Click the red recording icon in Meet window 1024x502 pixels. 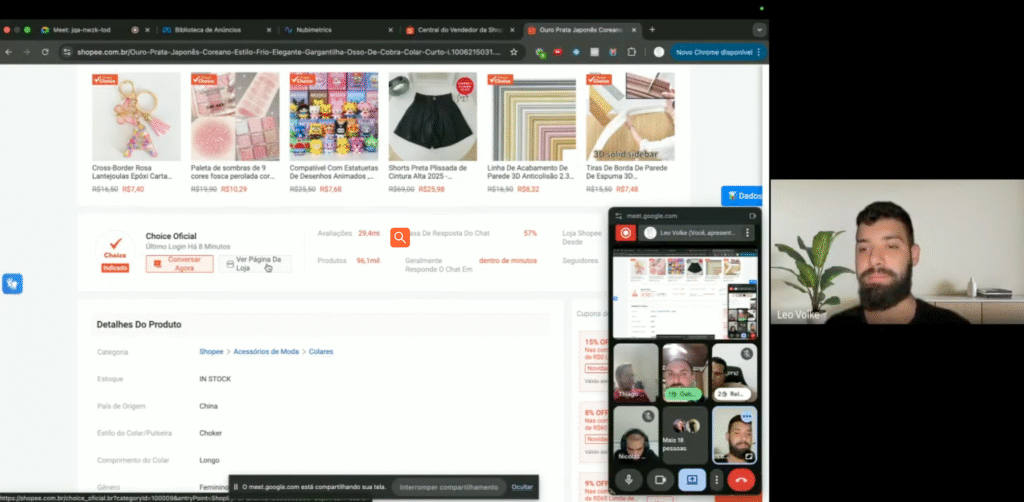pyautogui.click(x=625, y=232)
